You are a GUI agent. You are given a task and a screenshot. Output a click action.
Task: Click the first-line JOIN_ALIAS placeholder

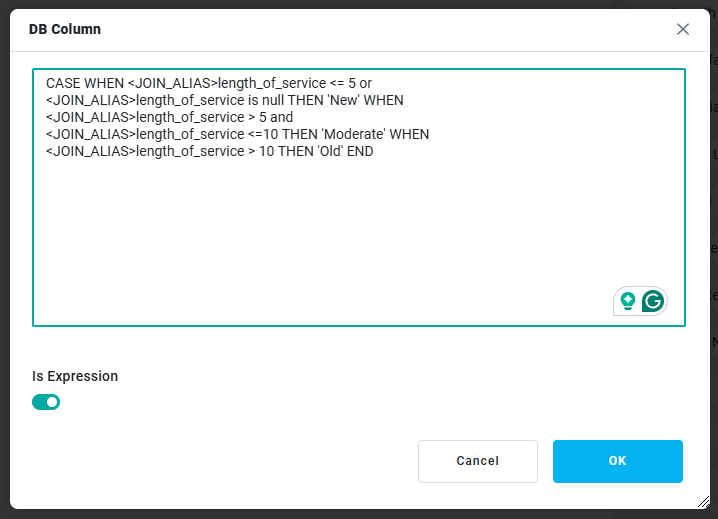(170, 83)
